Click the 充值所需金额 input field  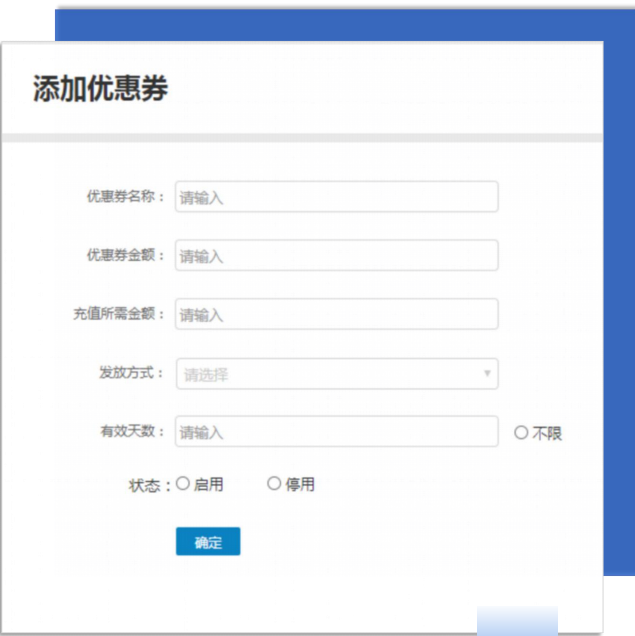click(x=337, y=314)
